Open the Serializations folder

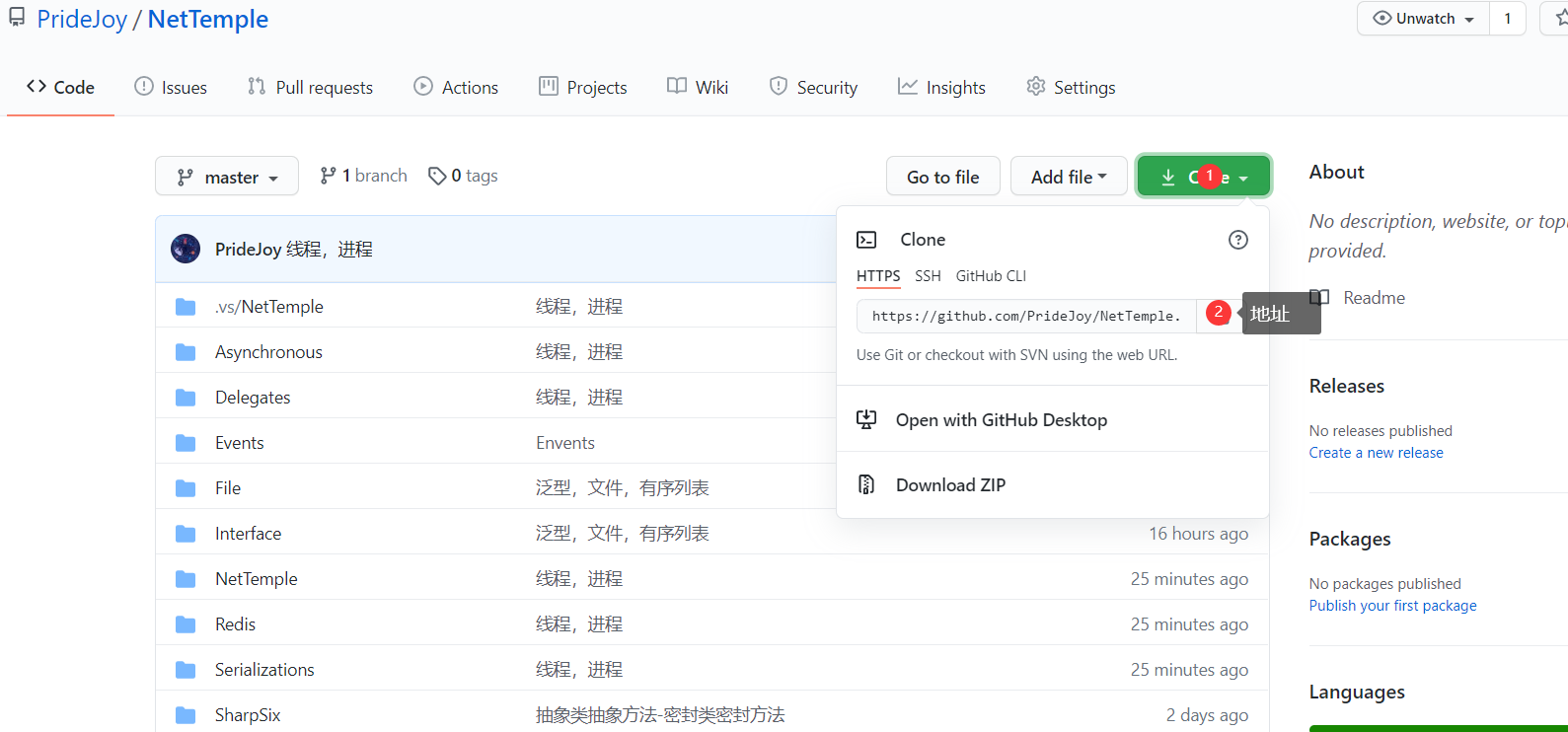(264, 670)
